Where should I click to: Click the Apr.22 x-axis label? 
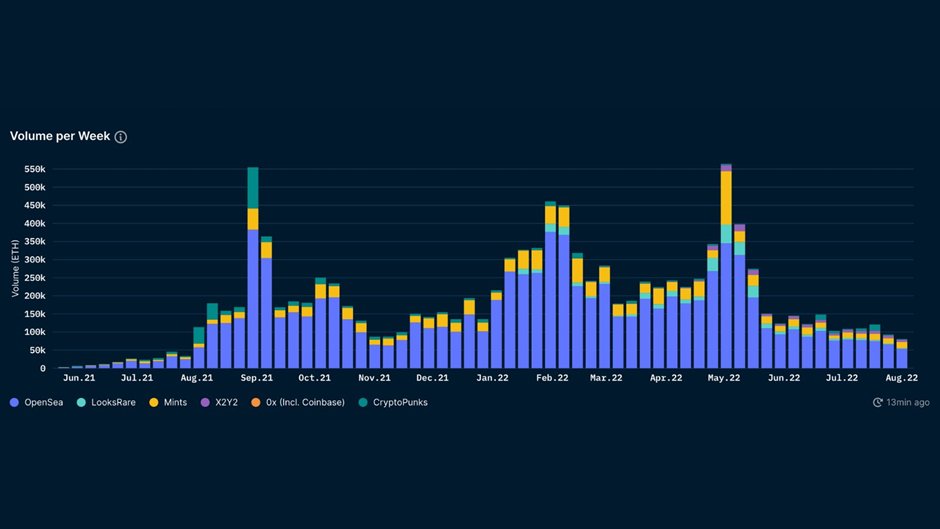[666, 378]
